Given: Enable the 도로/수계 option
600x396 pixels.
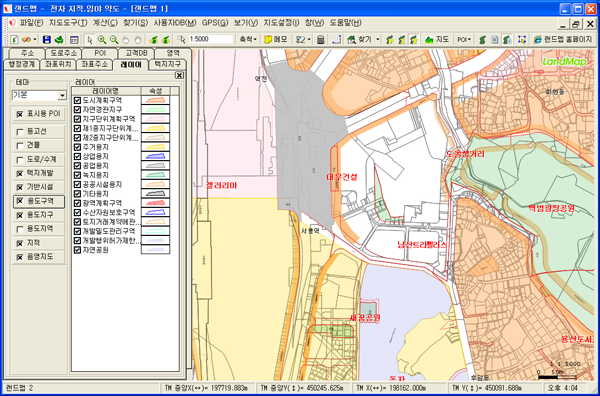Looking at the screenshot, I should coord(20,160).
